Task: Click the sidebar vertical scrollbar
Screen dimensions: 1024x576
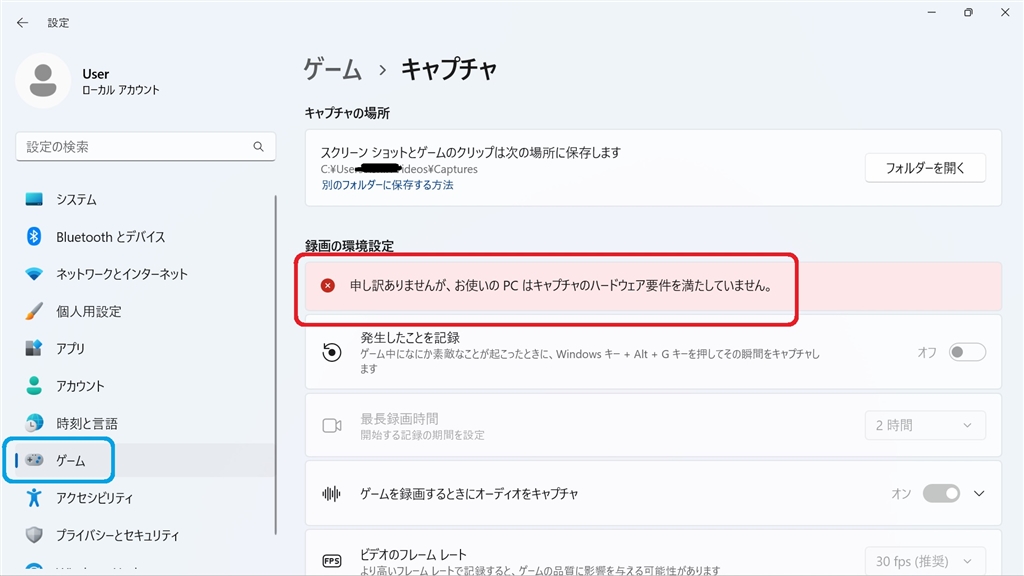Action: point(276,364)
